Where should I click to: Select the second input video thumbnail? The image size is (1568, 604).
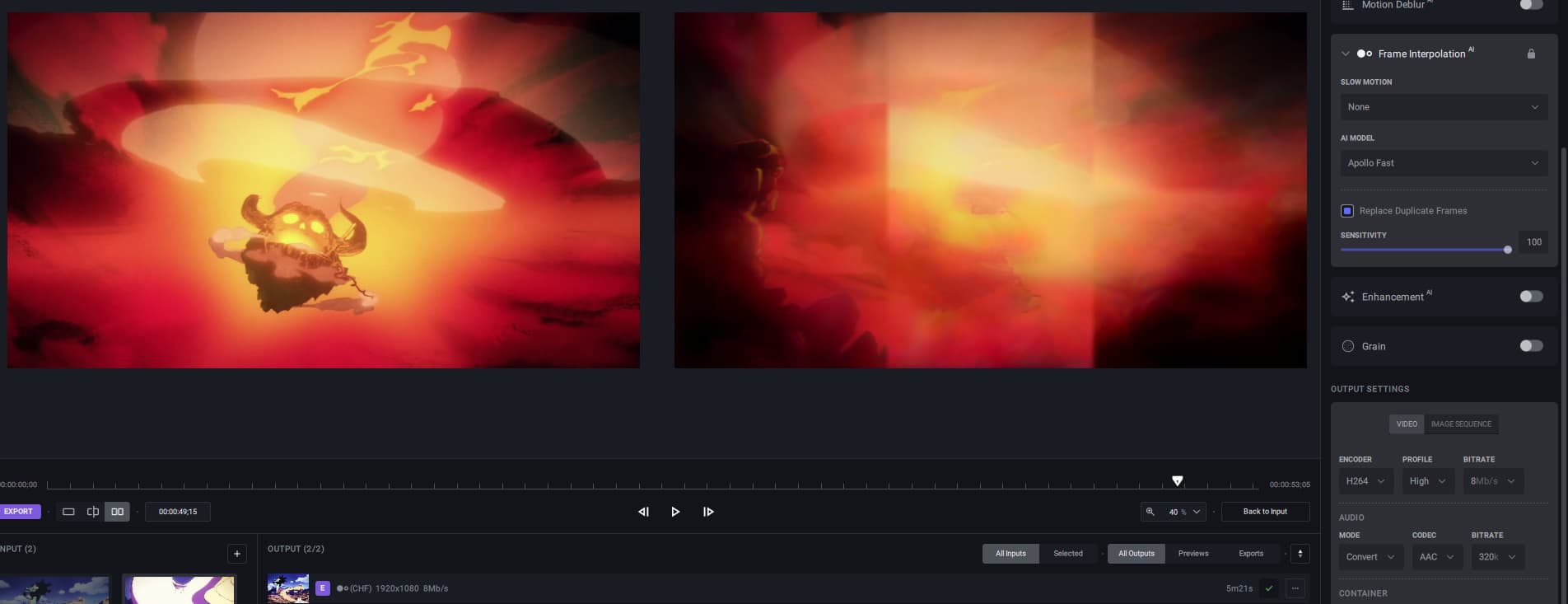179,590
